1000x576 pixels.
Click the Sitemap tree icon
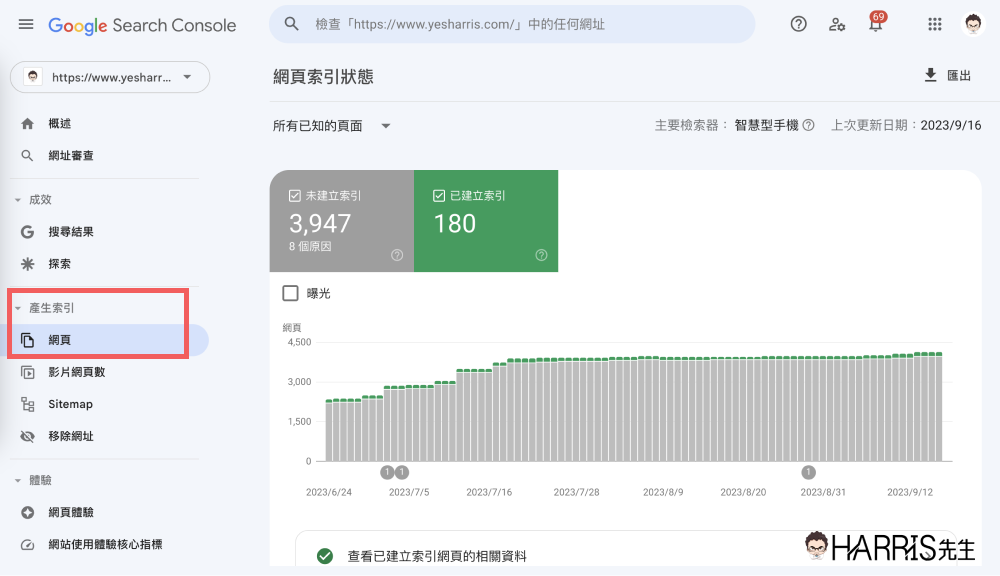point(27,404)
